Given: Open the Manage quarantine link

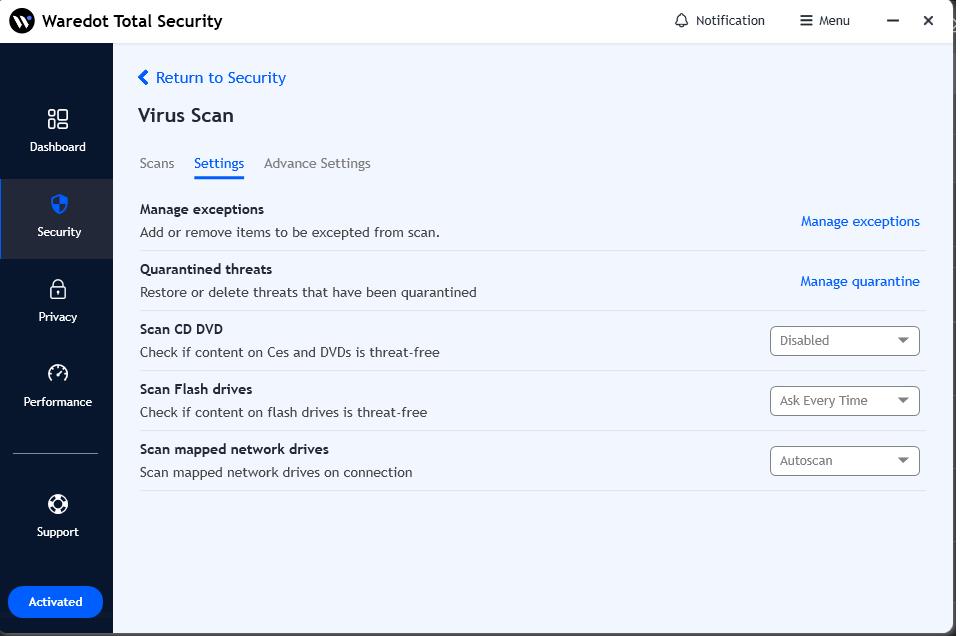Looking at the screenshot, I should [860, 281].
